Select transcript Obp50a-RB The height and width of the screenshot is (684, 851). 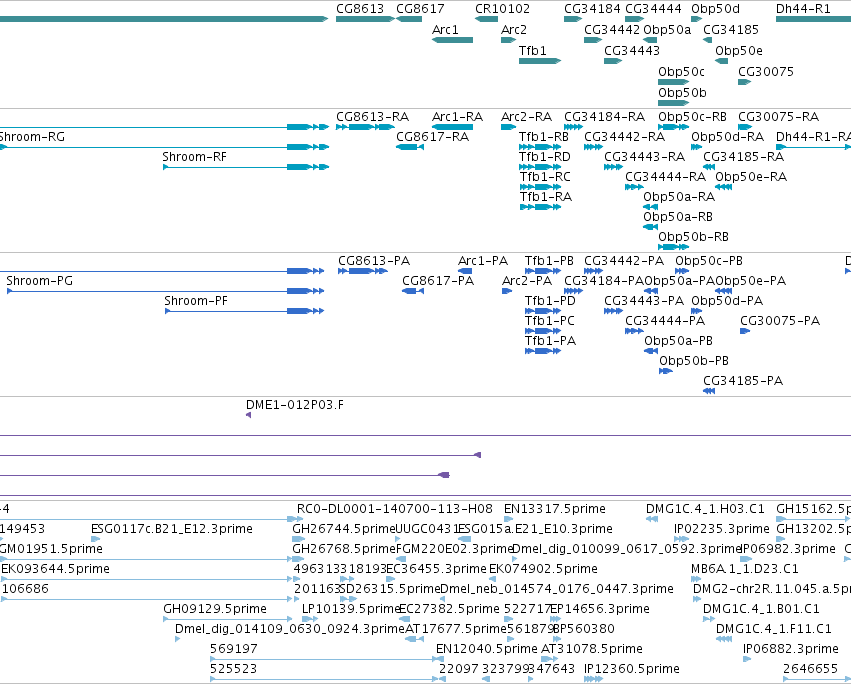(650, 227)
